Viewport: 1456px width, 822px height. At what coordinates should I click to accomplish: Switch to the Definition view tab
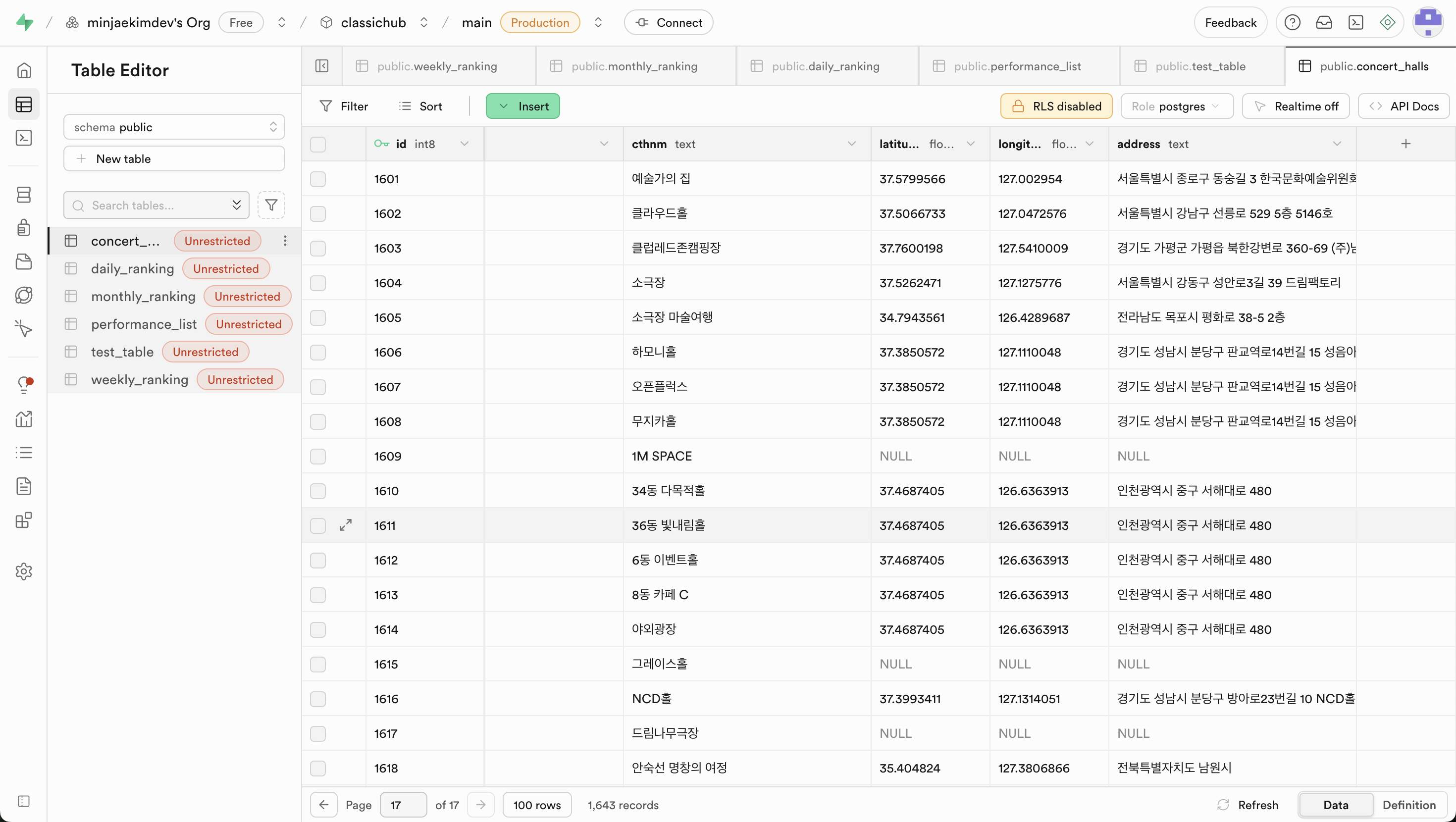[x=1408, y=805]
